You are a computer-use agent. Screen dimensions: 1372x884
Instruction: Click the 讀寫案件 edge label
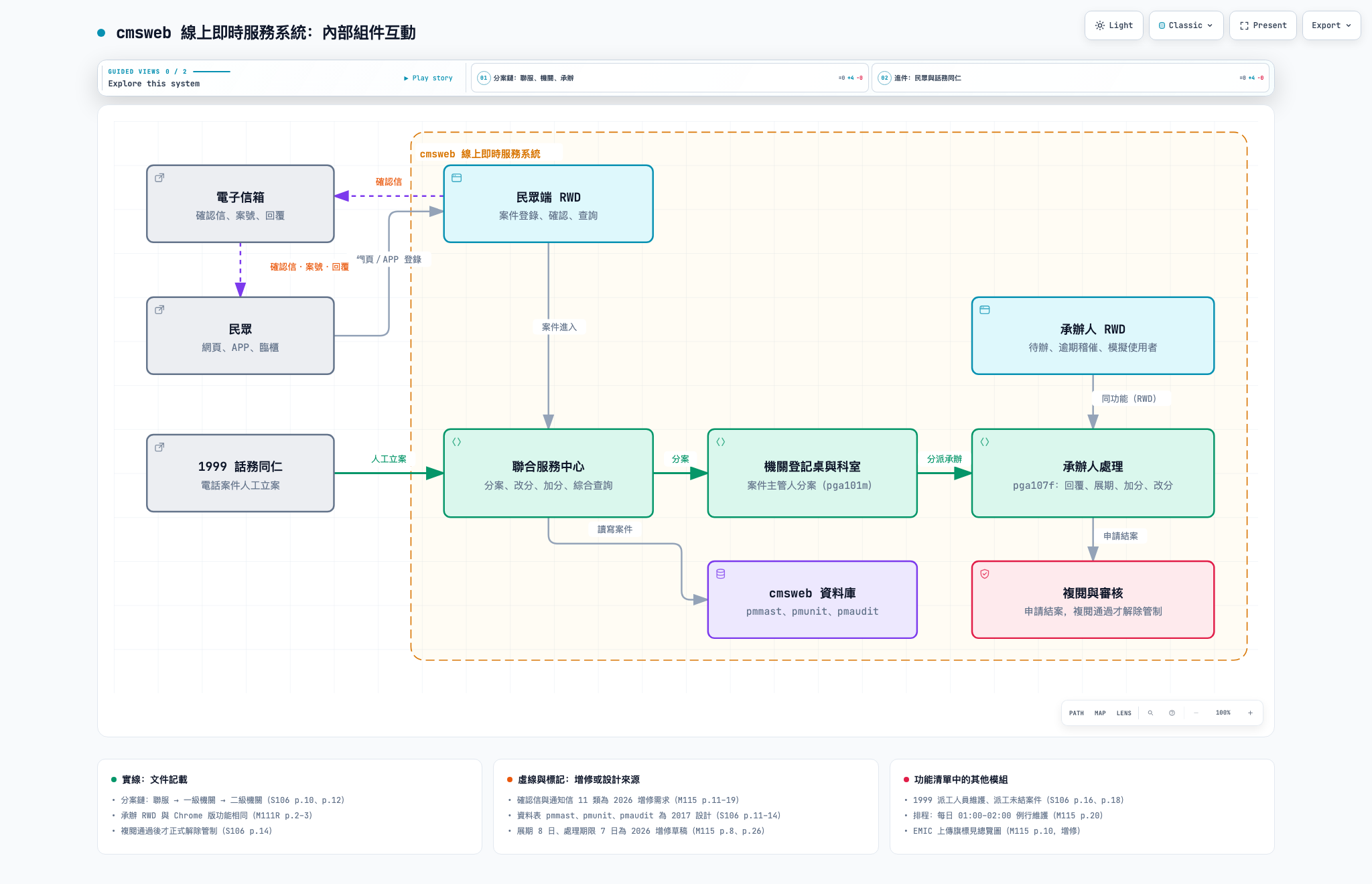tap(615, 530)
